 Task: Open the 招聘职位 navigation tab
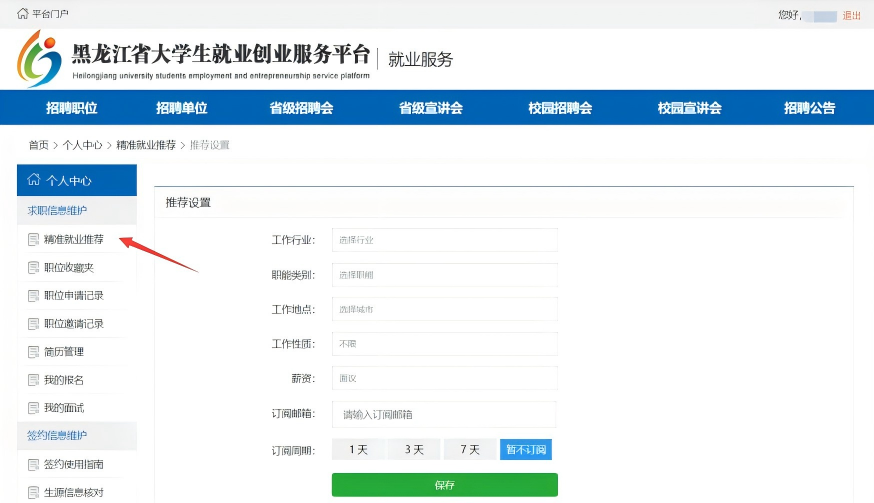[x=71, y=109]
